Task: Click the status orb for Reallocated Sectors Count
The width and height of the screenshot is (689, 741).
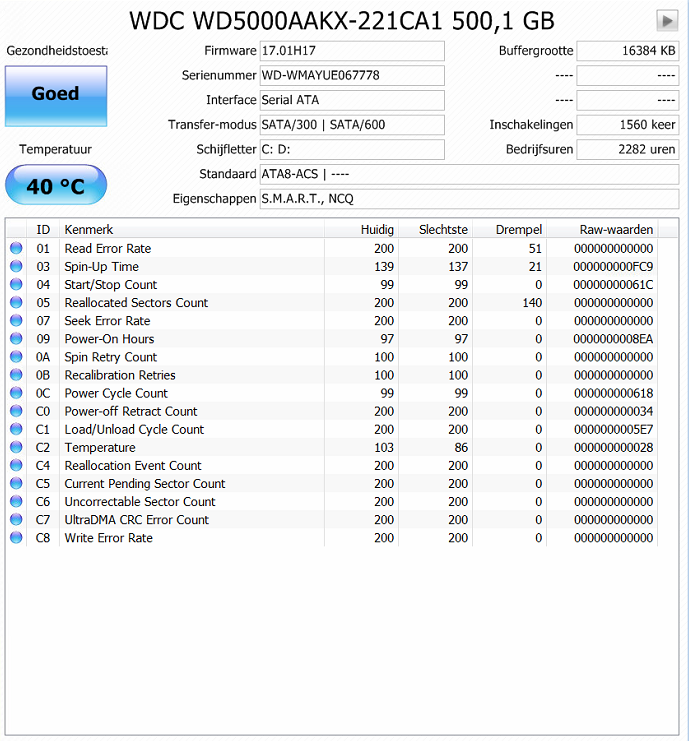Action: coord(16,302)
